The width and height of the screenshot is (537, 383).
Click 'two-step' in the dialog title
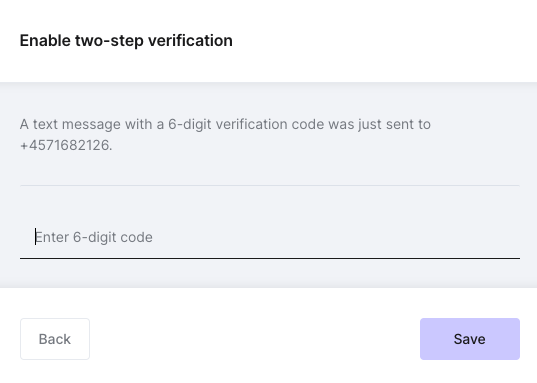tap(109, 40)
